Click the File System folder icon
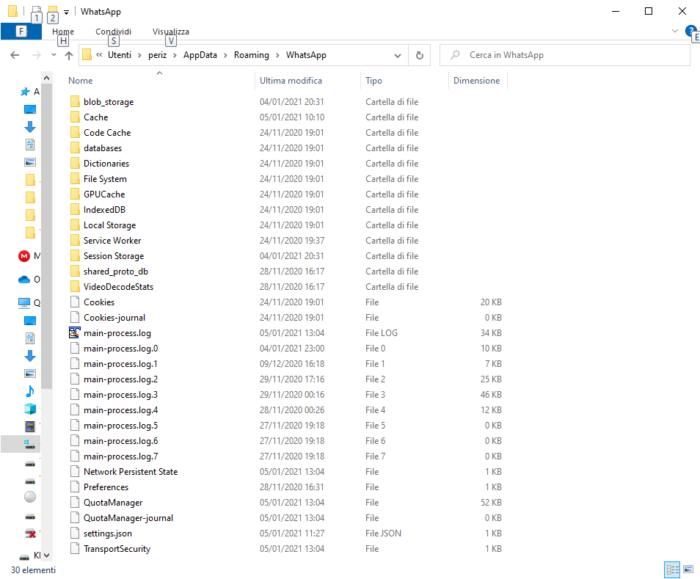This screenshot has width=700, height=579. coord(75,179)
